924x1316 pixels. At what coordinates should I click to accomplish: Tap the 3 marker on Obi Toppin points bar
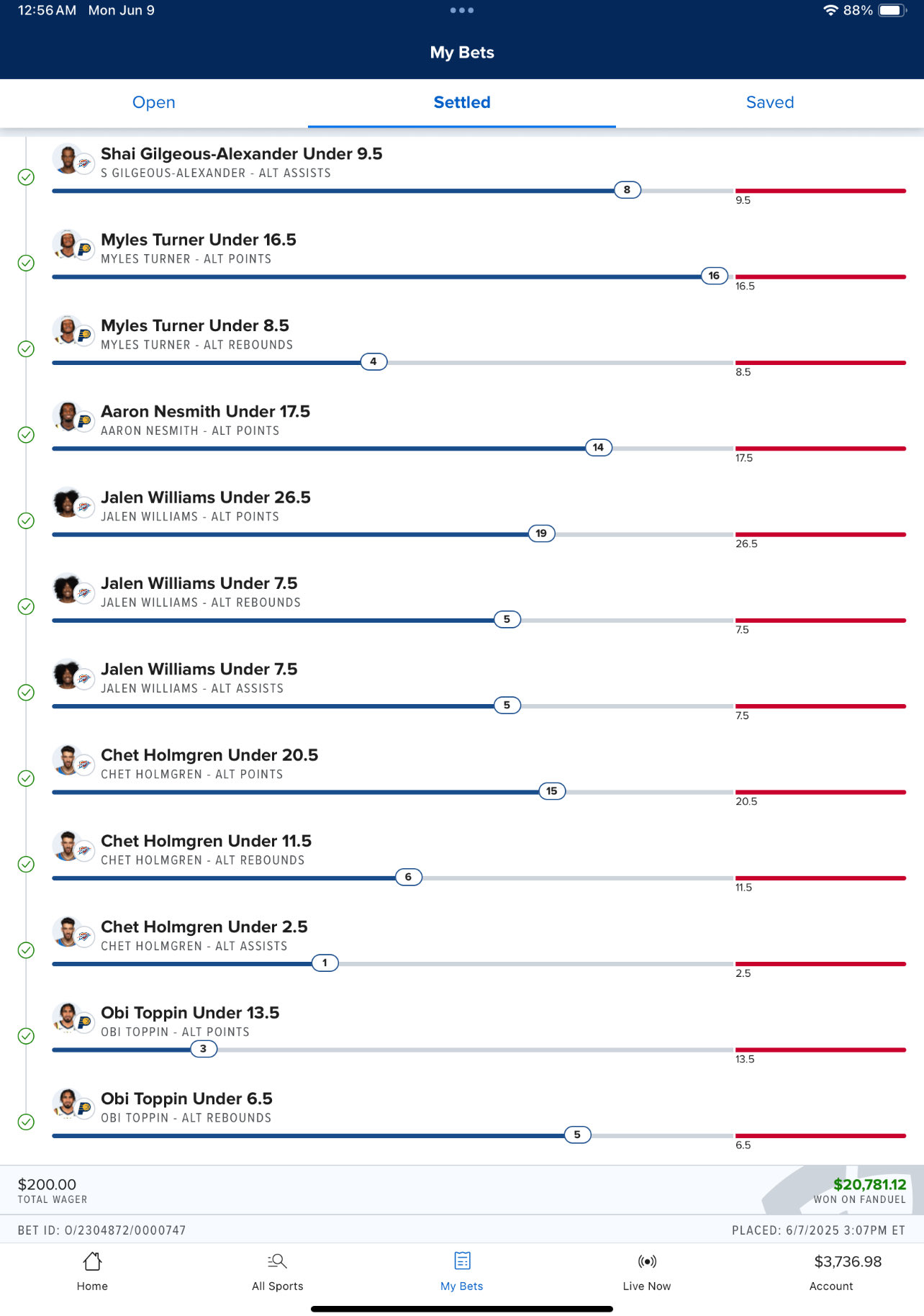click(204, 1049)
